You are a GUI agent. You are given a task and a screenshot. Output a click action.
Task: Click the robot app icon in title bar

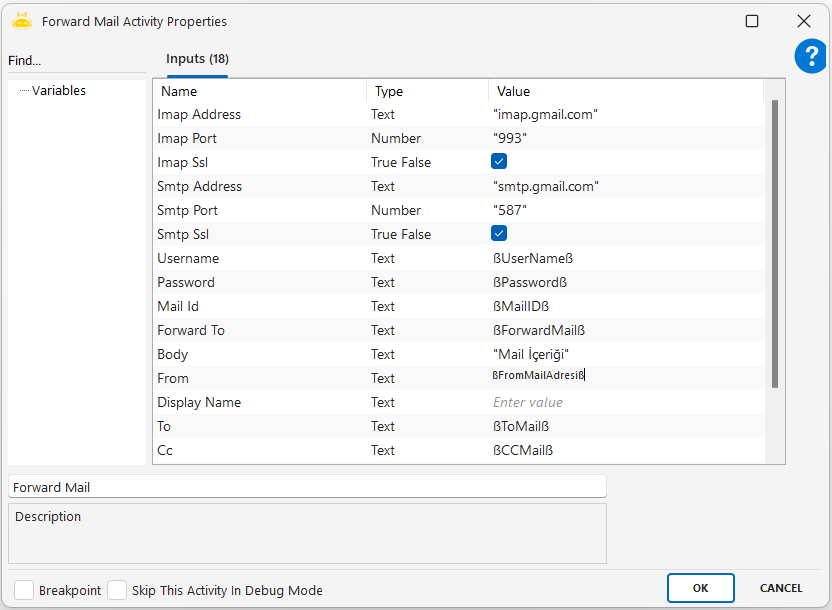[21, 21]
